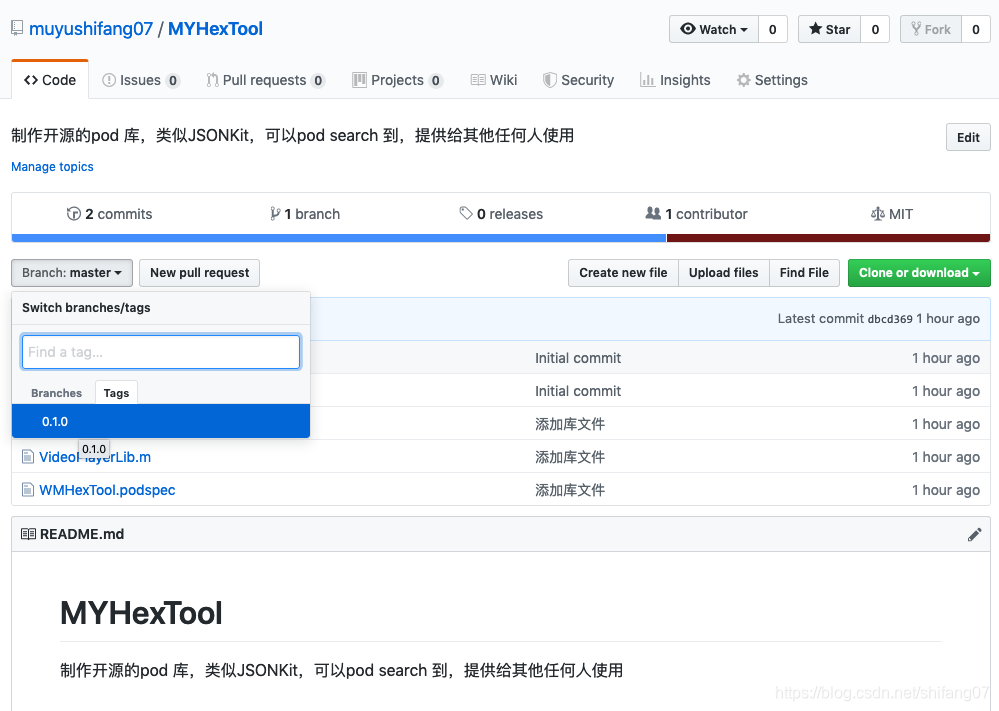Open the Security tab
Viewport: 999px width, 711px height.
coord(579,80)
